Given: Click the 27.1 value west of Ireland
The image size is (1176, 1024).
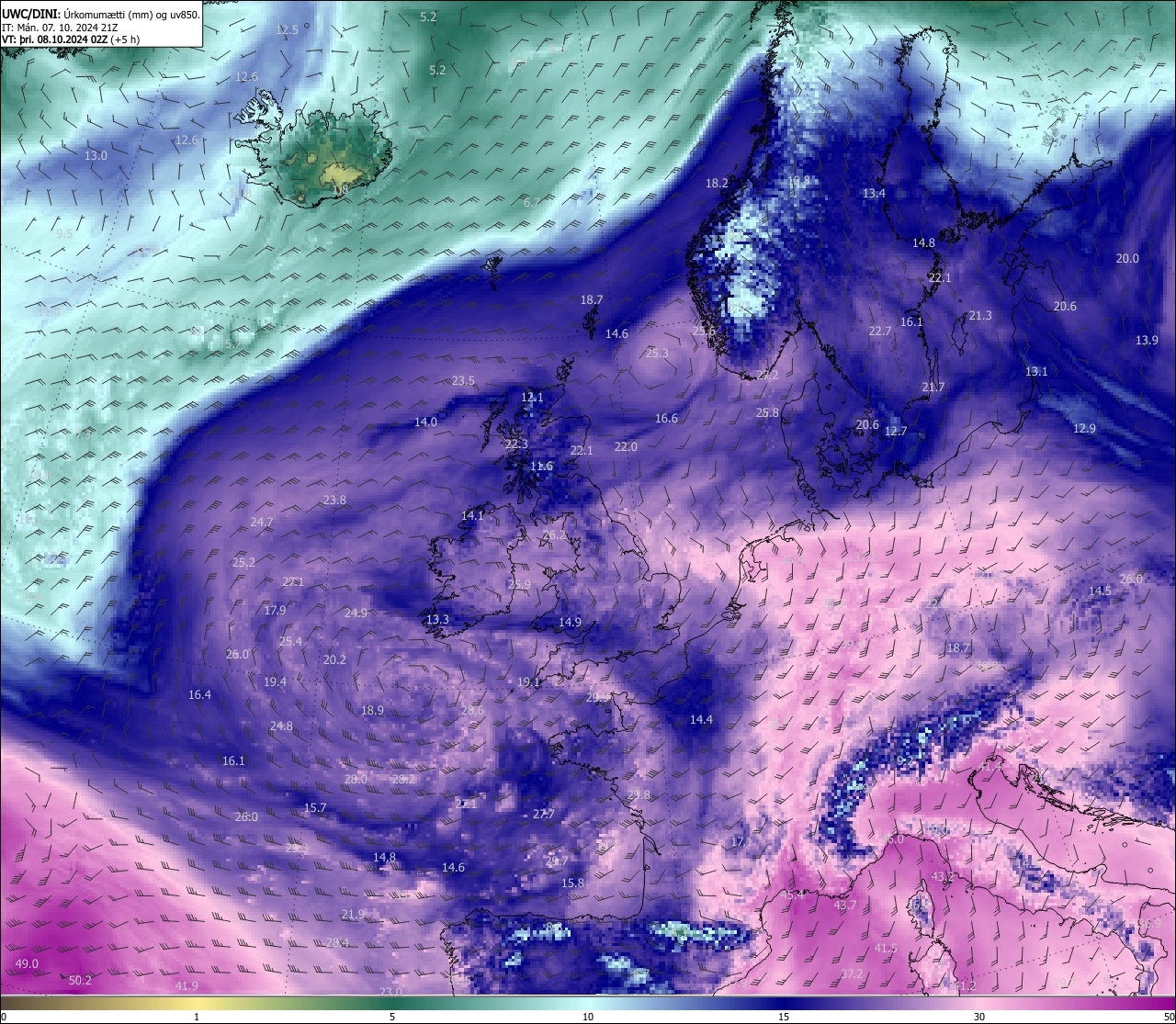Looking at the screenshot, I should coord(293,581).
